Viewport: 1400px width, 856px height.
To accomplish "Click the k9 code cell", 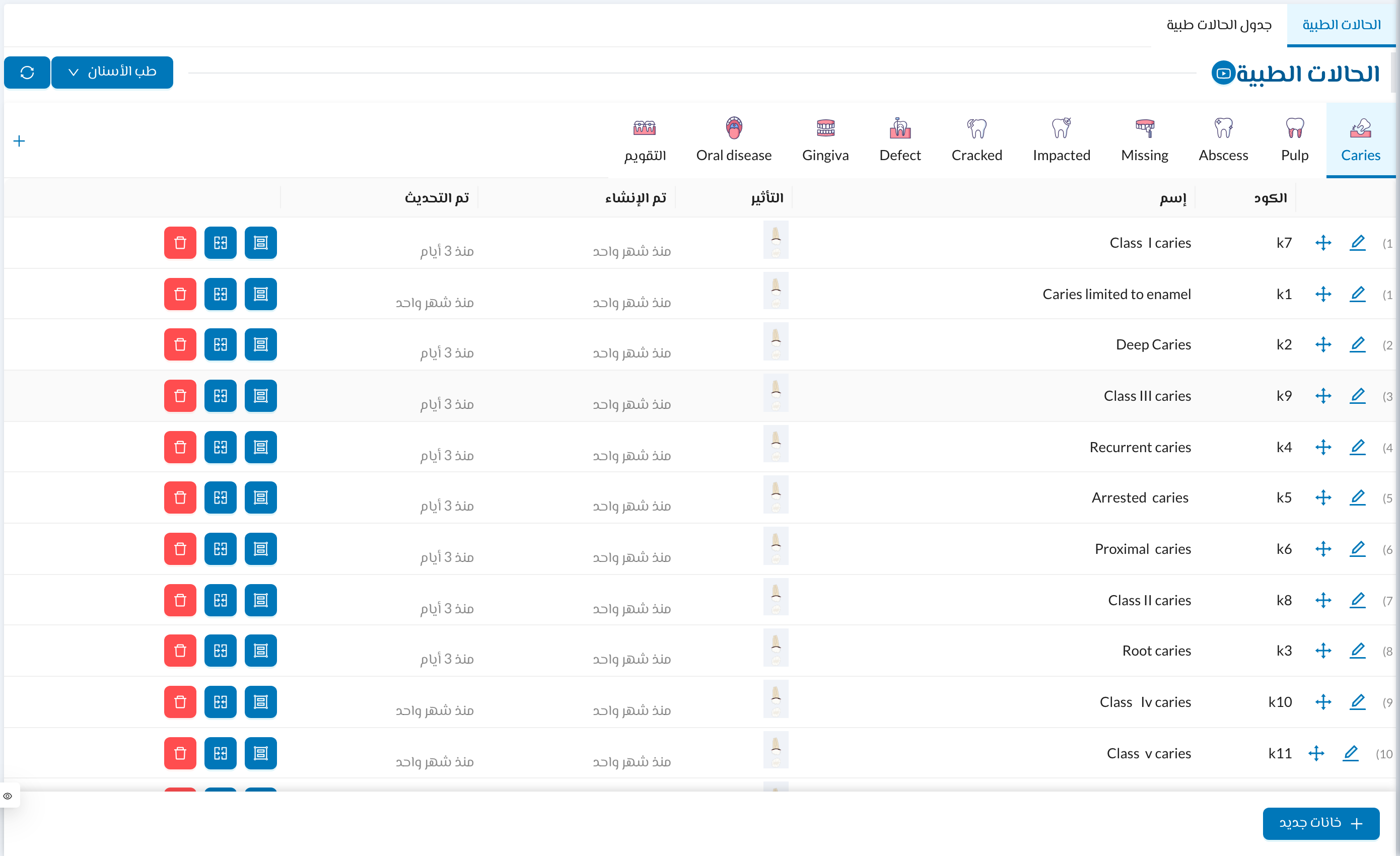I will pos(1284,396).
